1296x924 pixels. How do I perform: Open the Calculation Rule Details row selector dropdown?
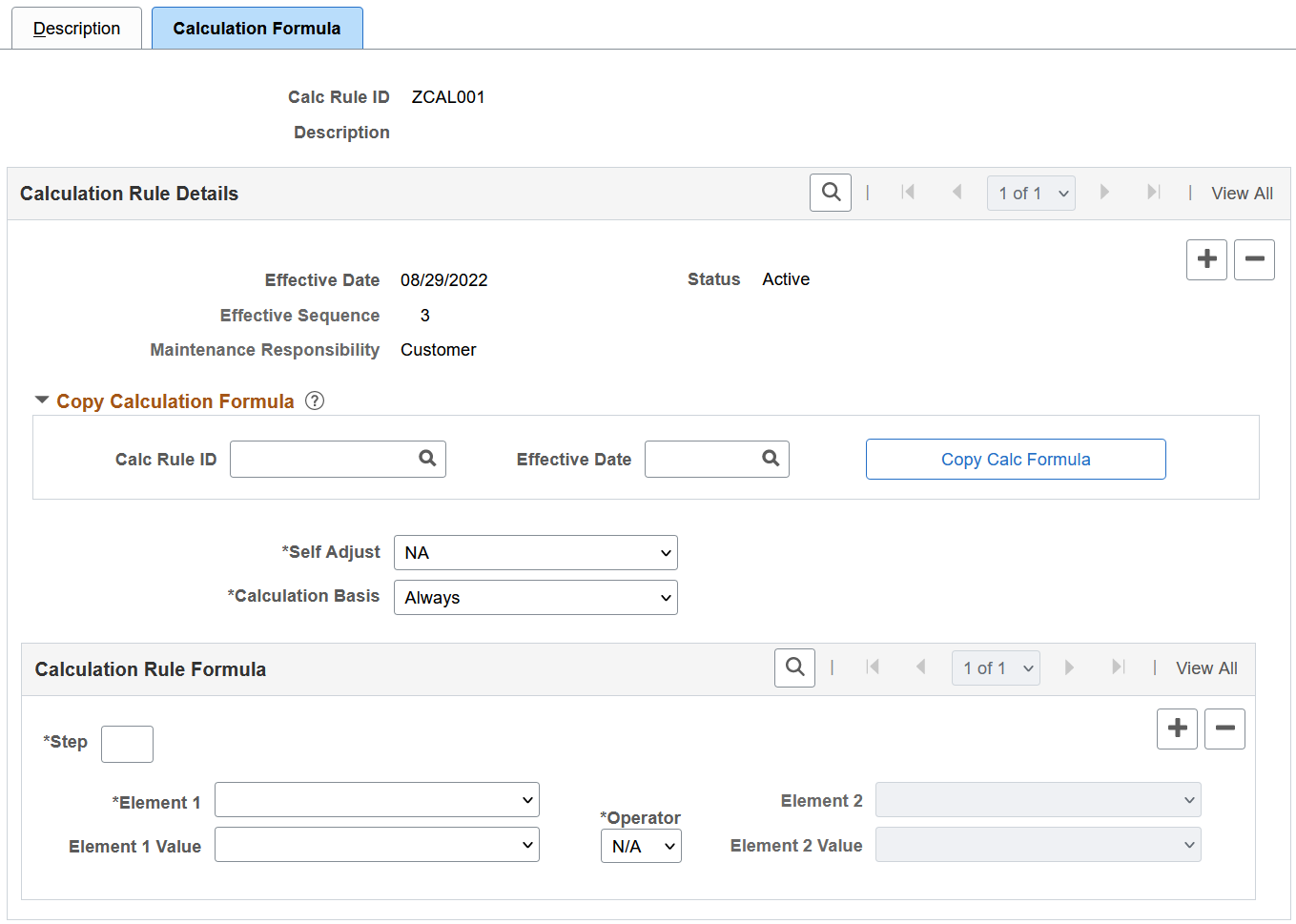(1031, 193)
